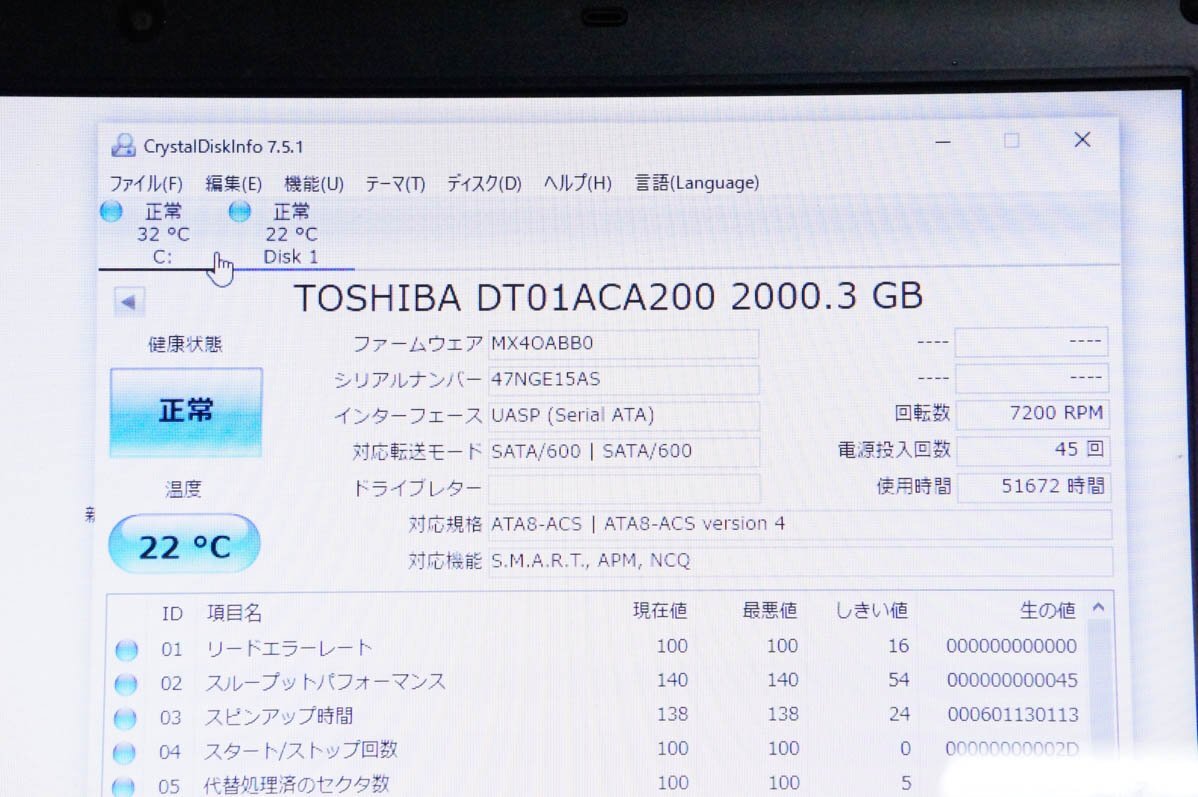Minimize the CrystalDiskInfo window
1198x797 pixels.
pyautogui.click(x=943, y=141)
